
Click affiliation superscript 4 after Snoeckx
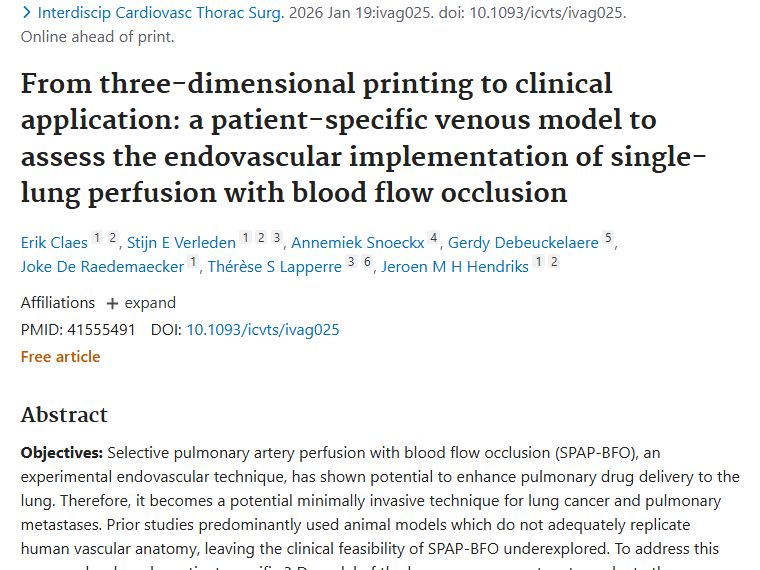pos(433,238)
